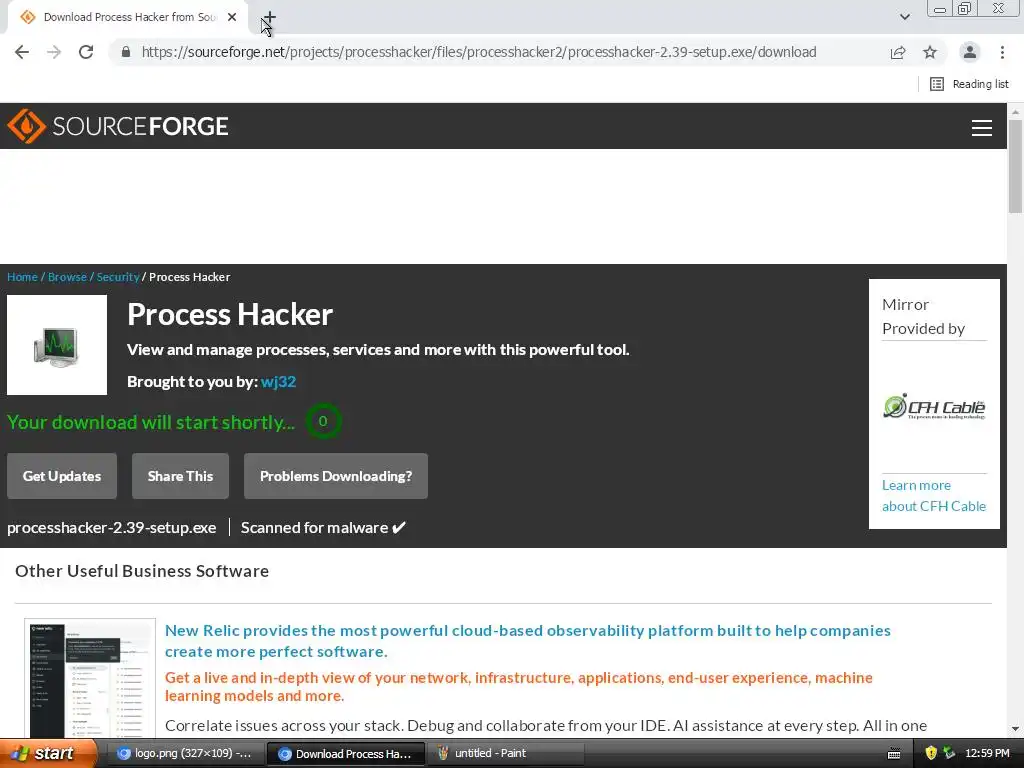This screenshot has width=1024, height=768.
Task: Follow the Security breadcrumb link
Action: click(118, 277)
